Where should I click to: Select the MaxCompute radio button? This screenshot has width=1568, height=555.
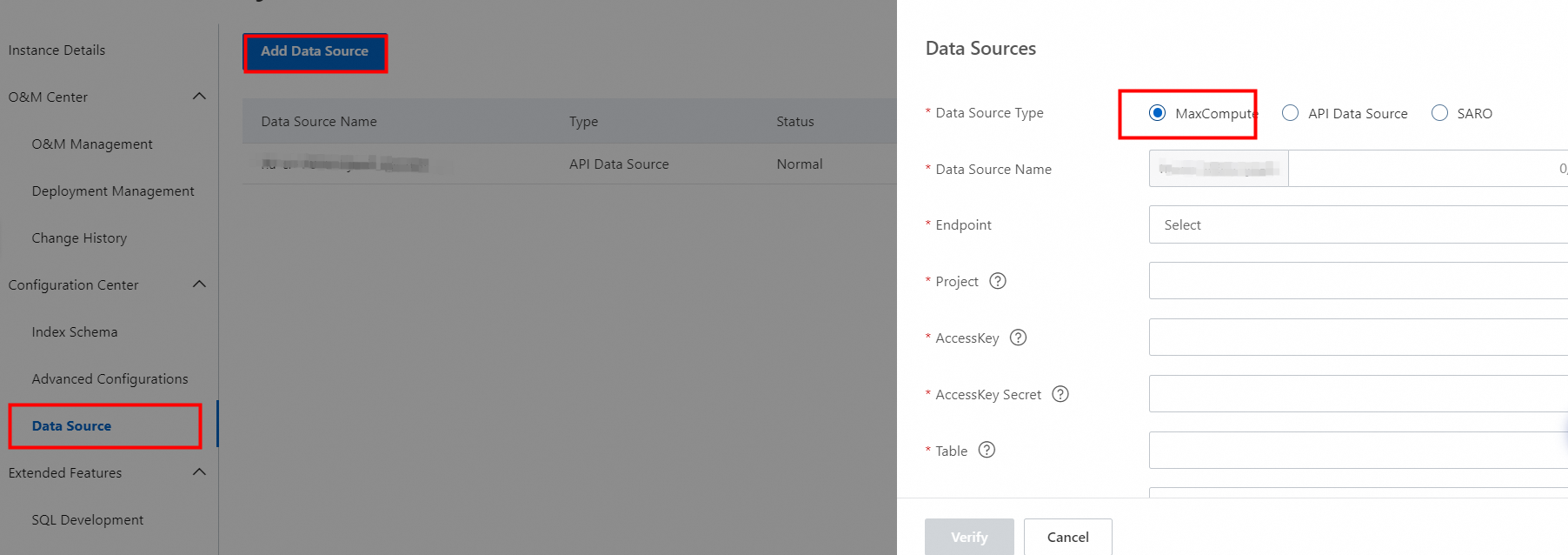coord(1157,113)
